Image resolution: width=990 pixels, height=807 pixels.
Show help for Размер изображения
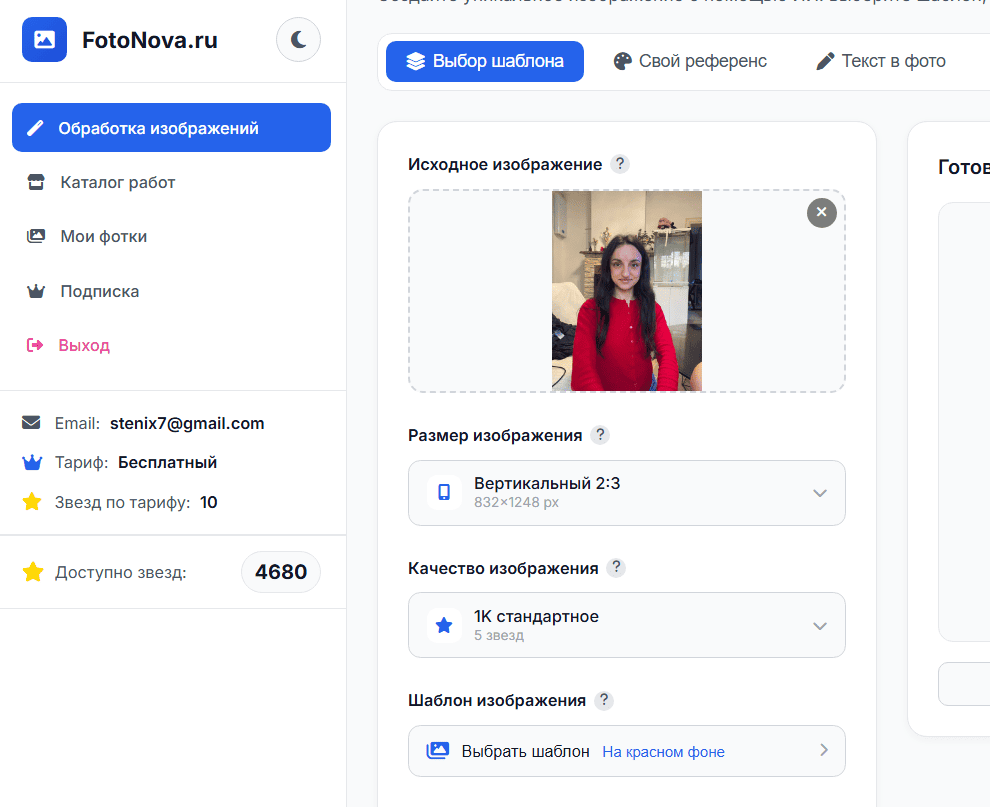(x=599, y=435)
